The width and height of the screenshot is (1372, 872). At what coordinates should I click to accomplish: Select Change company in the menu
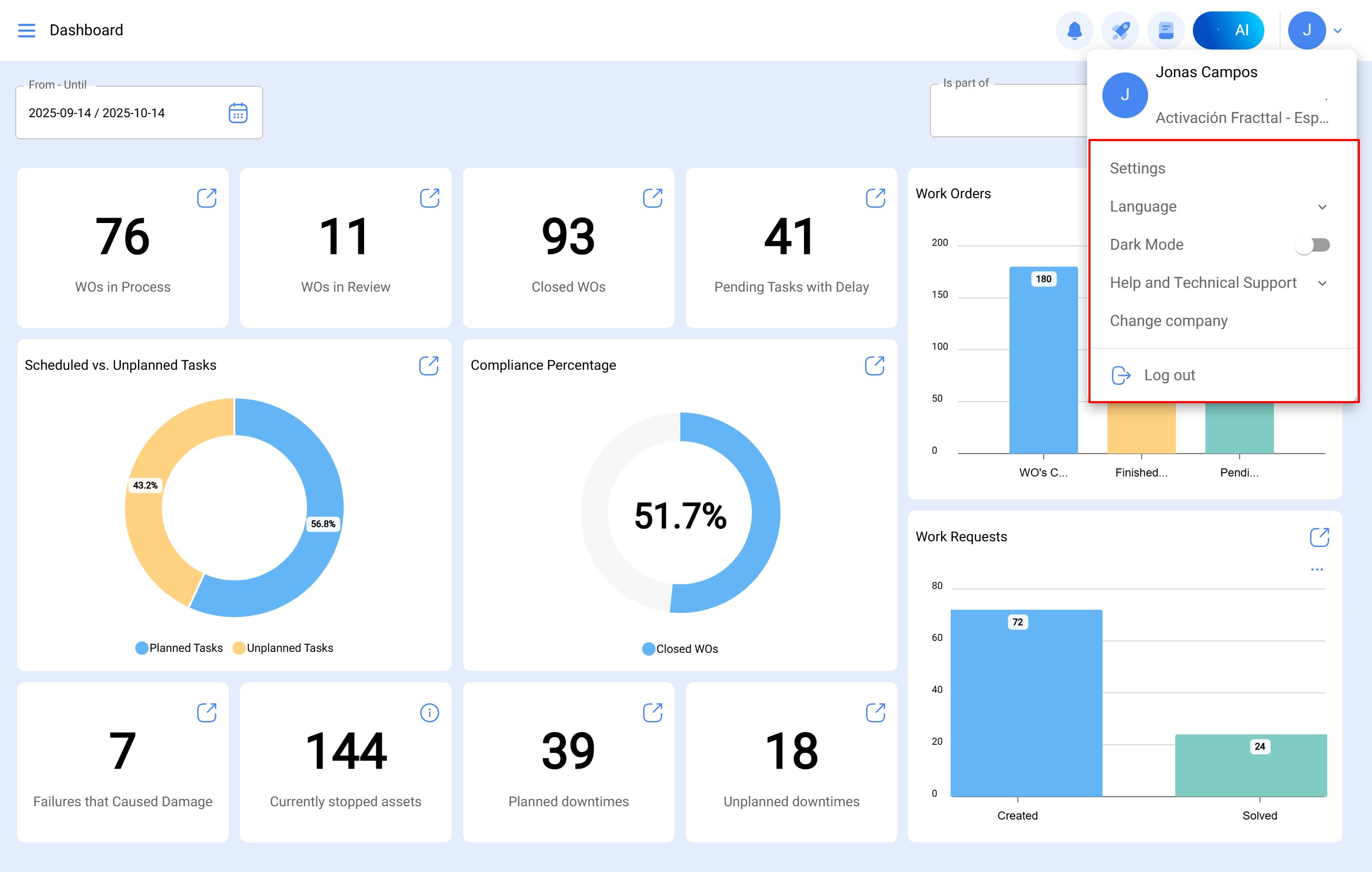coord(1169,320)
